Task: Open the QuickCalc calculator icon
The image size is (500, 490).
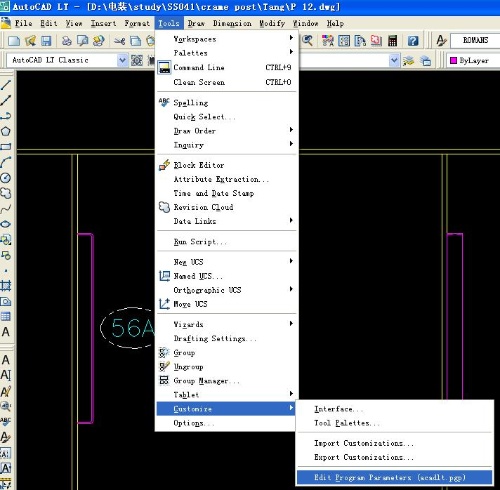Action: 393,41
